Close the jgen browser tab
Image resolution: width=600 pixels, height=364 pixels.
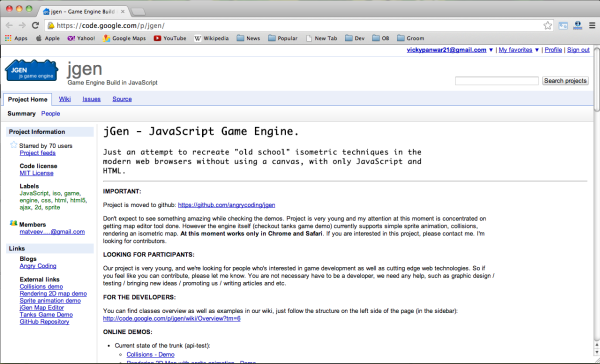point(123,11)
